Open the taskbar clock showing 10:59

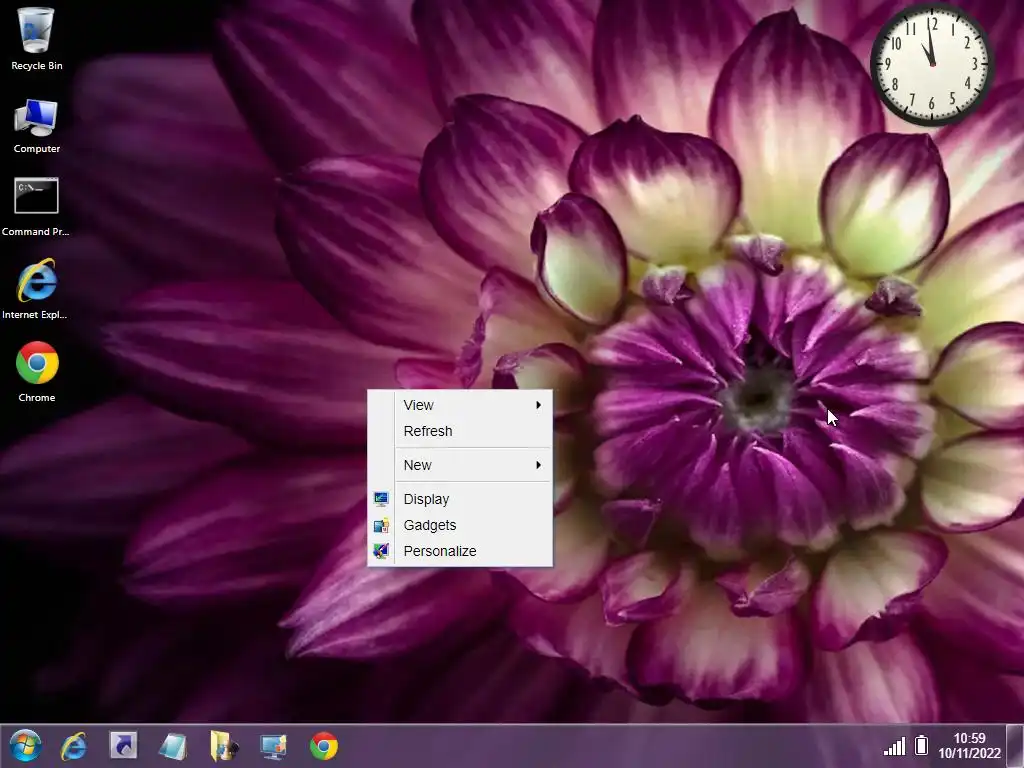click(x=969, y=738)
